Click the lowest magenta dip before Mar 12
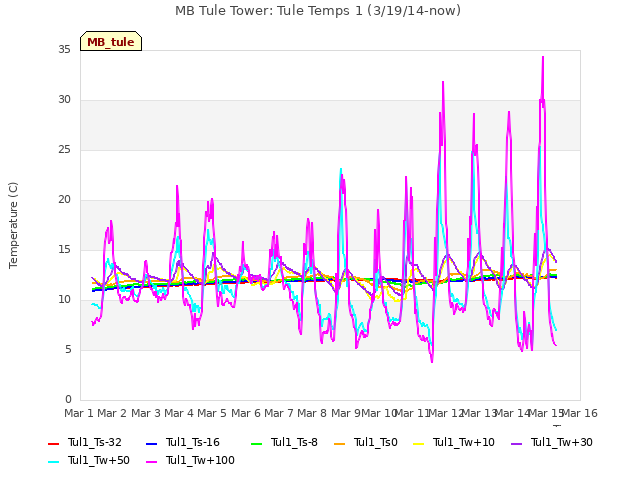640x480 pixels. [432, 362]
